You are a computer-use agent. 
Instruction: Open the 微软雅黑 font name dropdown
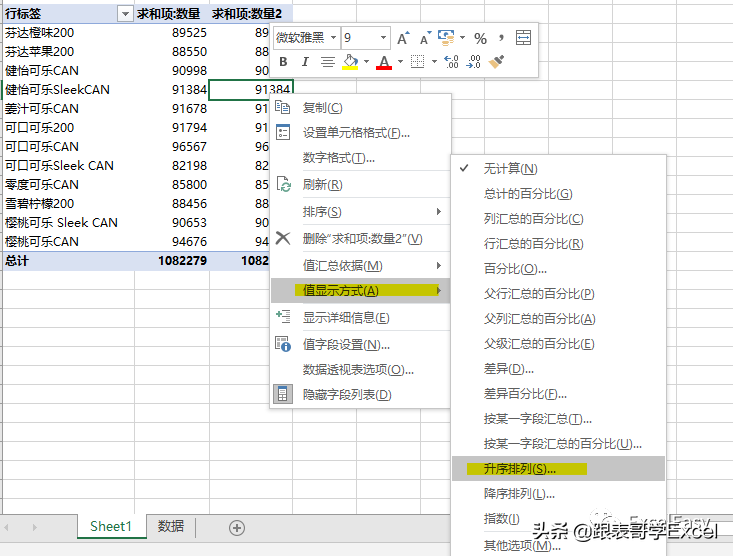[333, 37]
